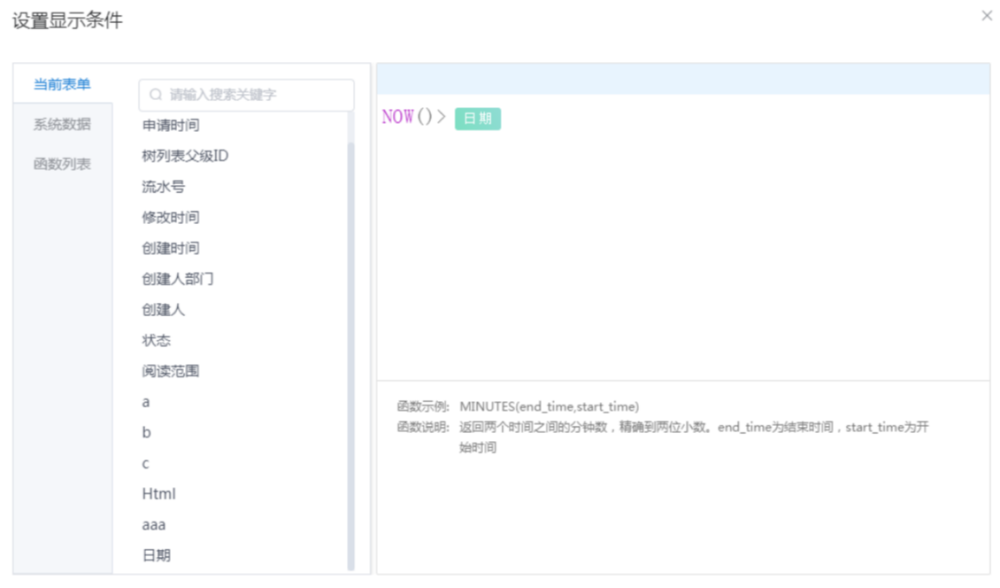Switch to the 当前表单 tab
Viewport: 1000px width, 588px height.
coord(62,84)
